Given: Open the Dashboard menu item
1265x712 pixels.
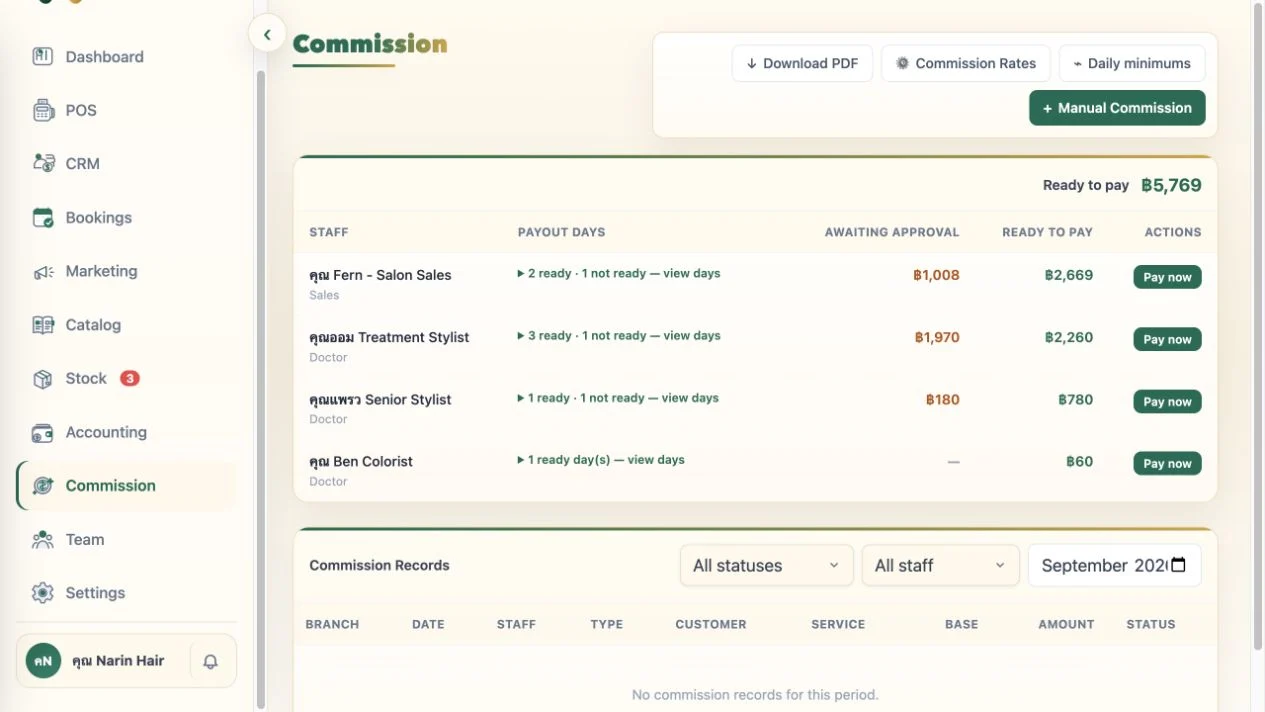Looking at the screenshot, I should pyautogui.click(x=126, y=56).
